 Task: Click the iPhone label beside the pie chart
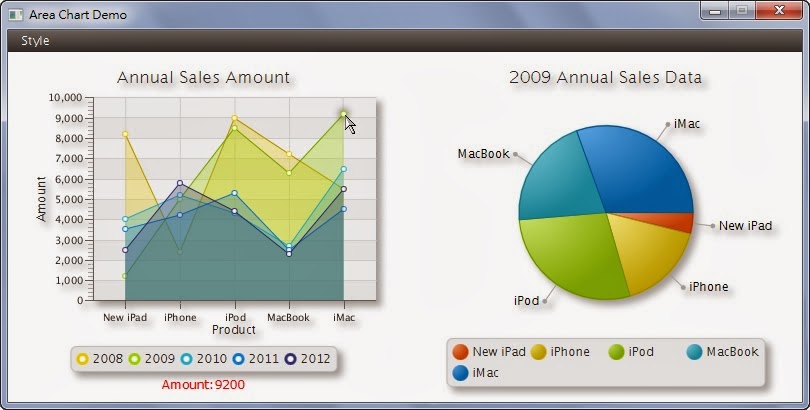coord(709,287)
